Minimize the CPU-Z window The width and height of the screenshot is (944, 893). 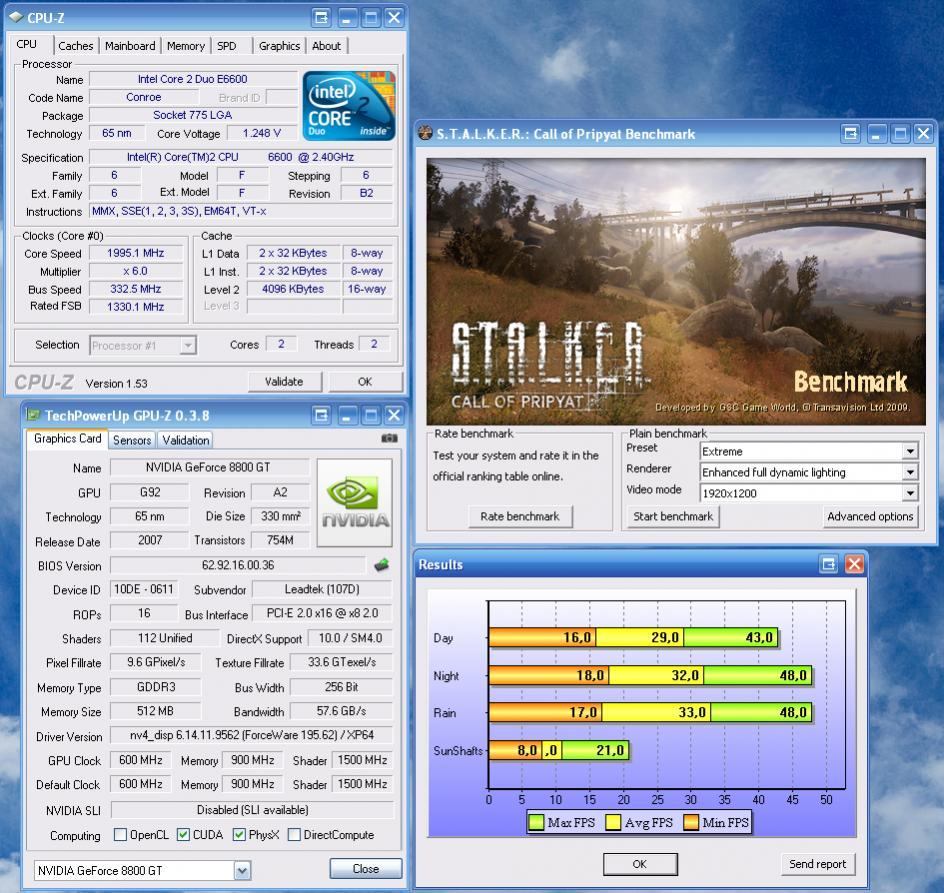point(346,17)
